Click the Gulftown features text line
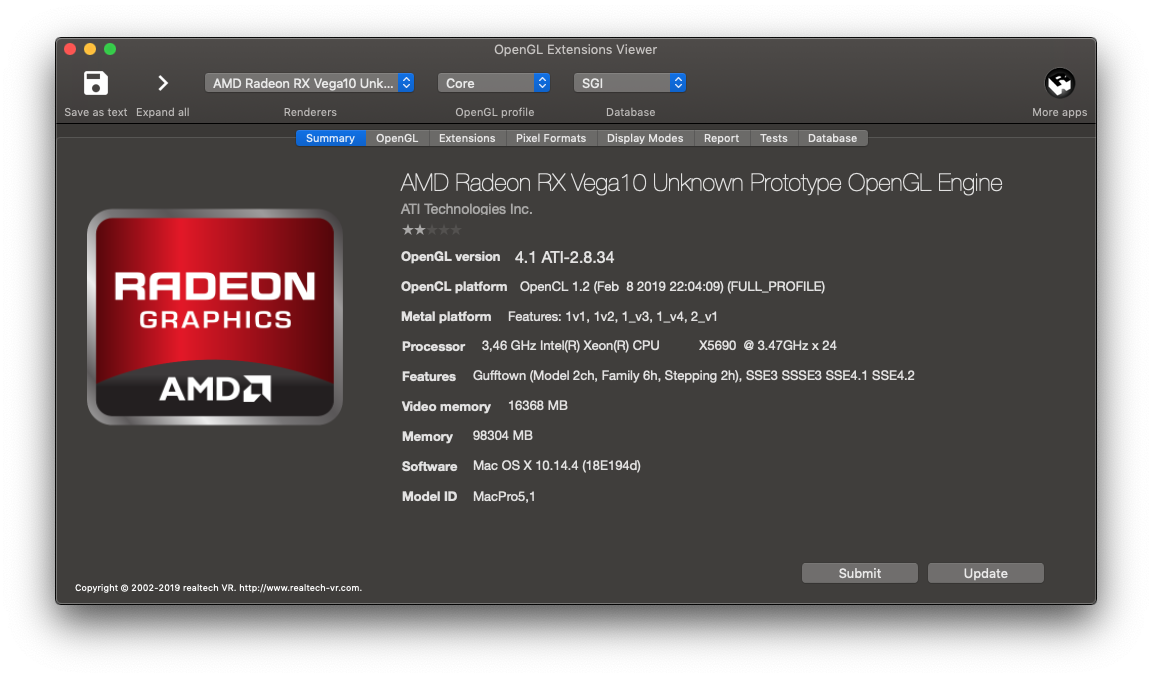 pyautogui.click(x=694, y=375)
